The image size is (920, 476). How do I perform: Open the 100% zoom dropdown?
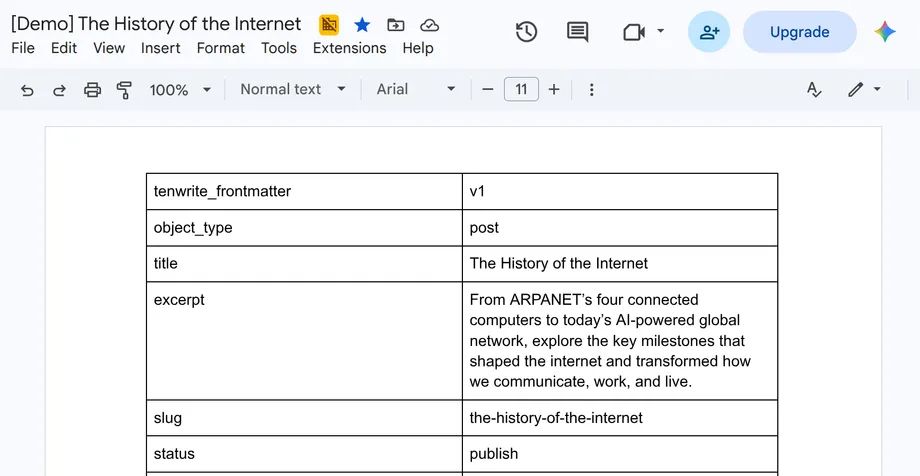pos(180,90)
